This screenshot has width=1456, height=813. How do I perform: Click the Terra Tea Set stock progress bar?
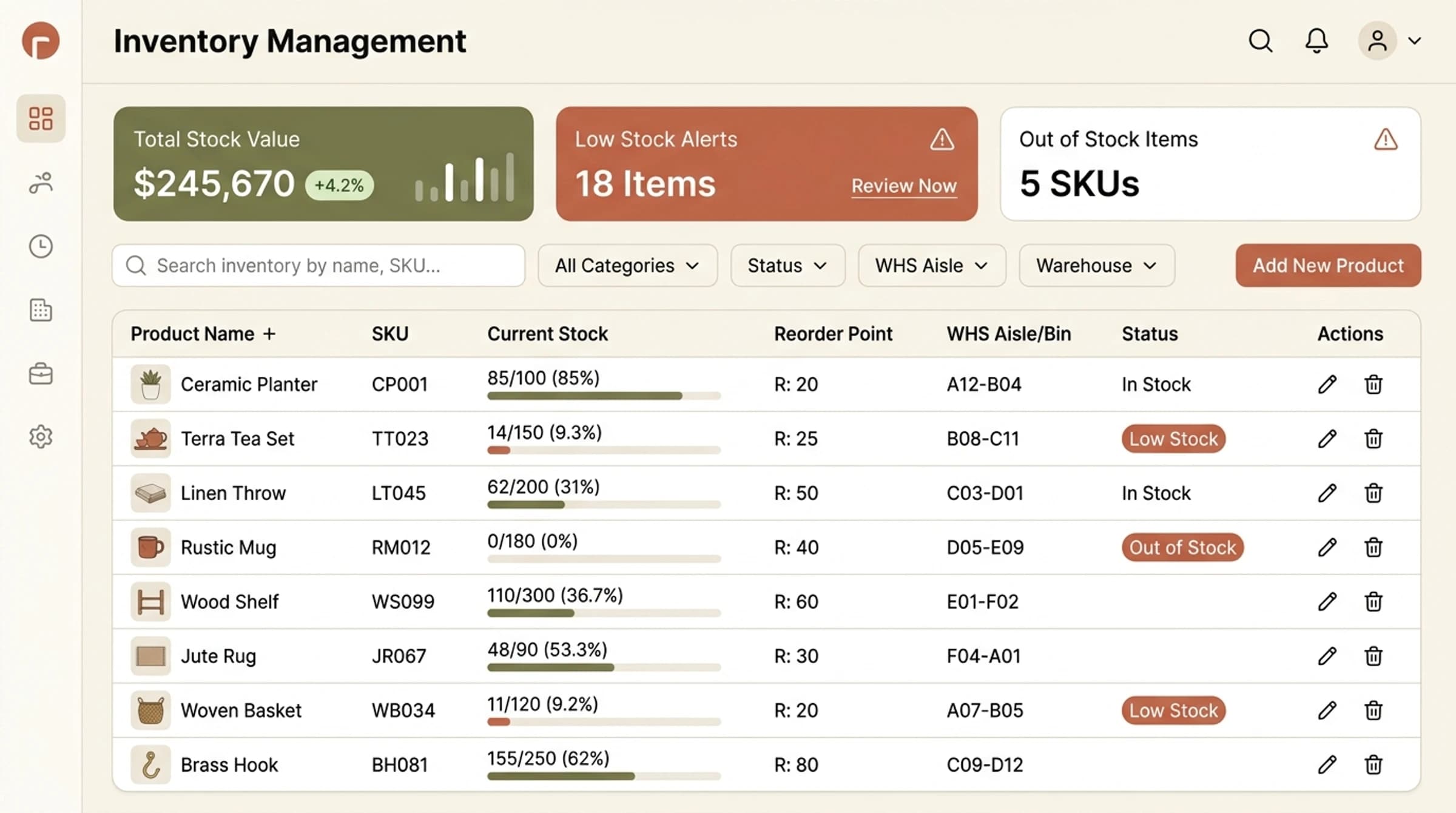point(604,450)
